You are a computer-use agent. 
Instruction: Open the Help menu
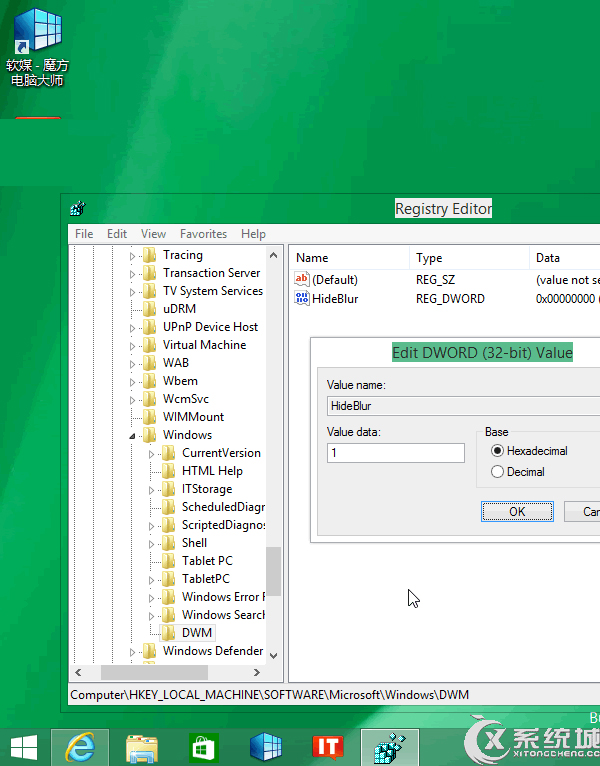pyautogui.click(x=253, y=234)
